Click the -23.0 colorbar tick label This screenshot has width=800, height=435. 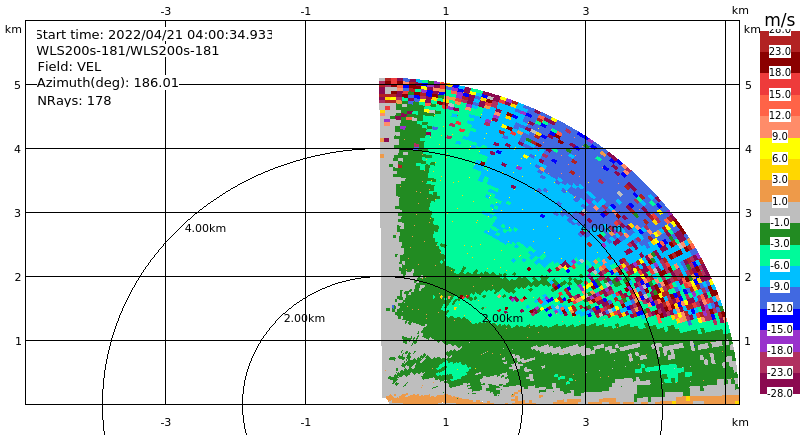[x=780, y=372]
